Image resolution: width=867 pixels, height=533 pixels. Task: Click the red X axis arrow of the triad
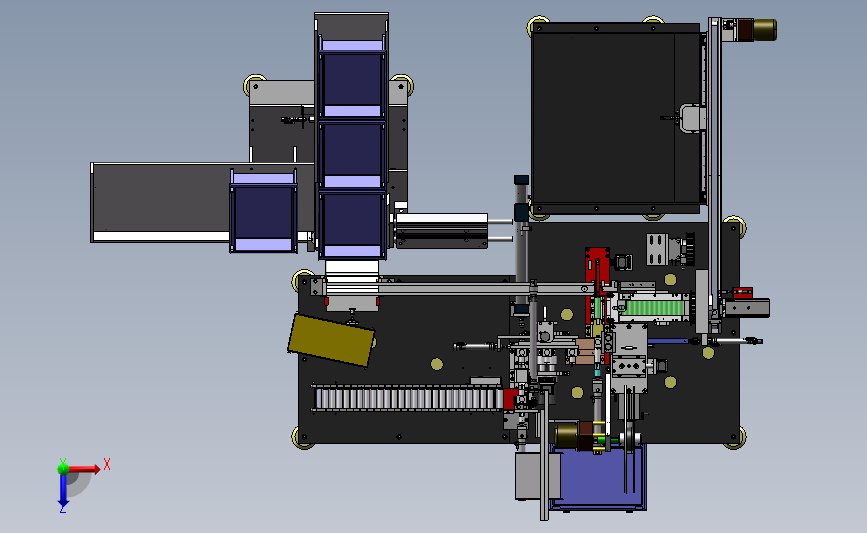84,469
